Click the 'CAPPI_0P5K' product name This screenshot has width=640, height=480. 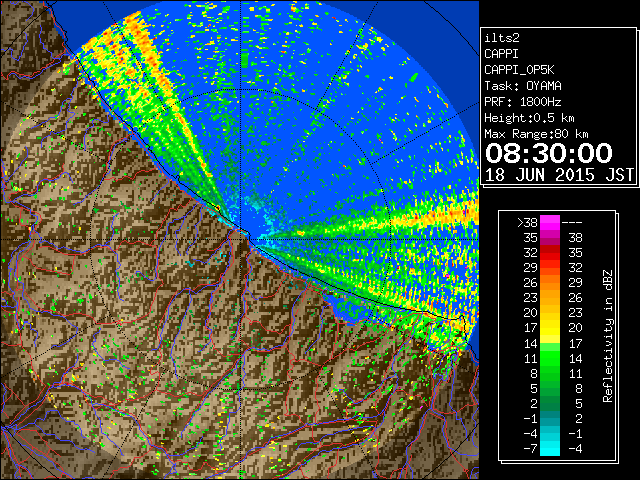click(519, 70)
